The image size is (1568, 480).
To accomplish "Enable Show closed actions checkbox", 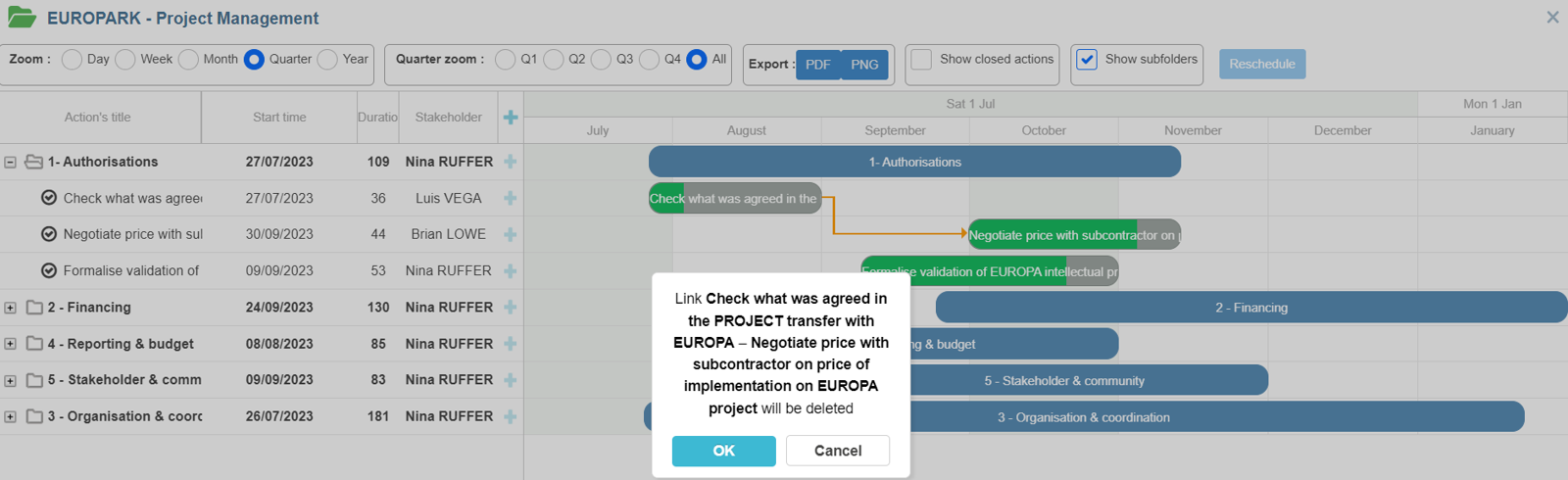I will (x=921, y=60).
